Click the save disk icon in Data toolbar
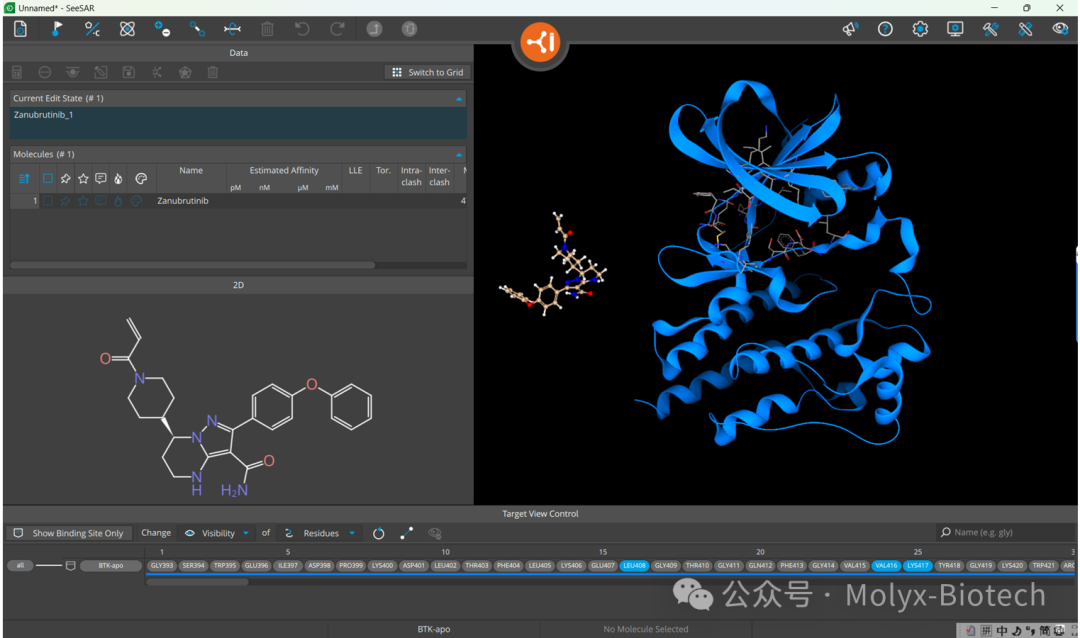The height and width of the screenshot is (638, 1080). (x=129, y=72)
